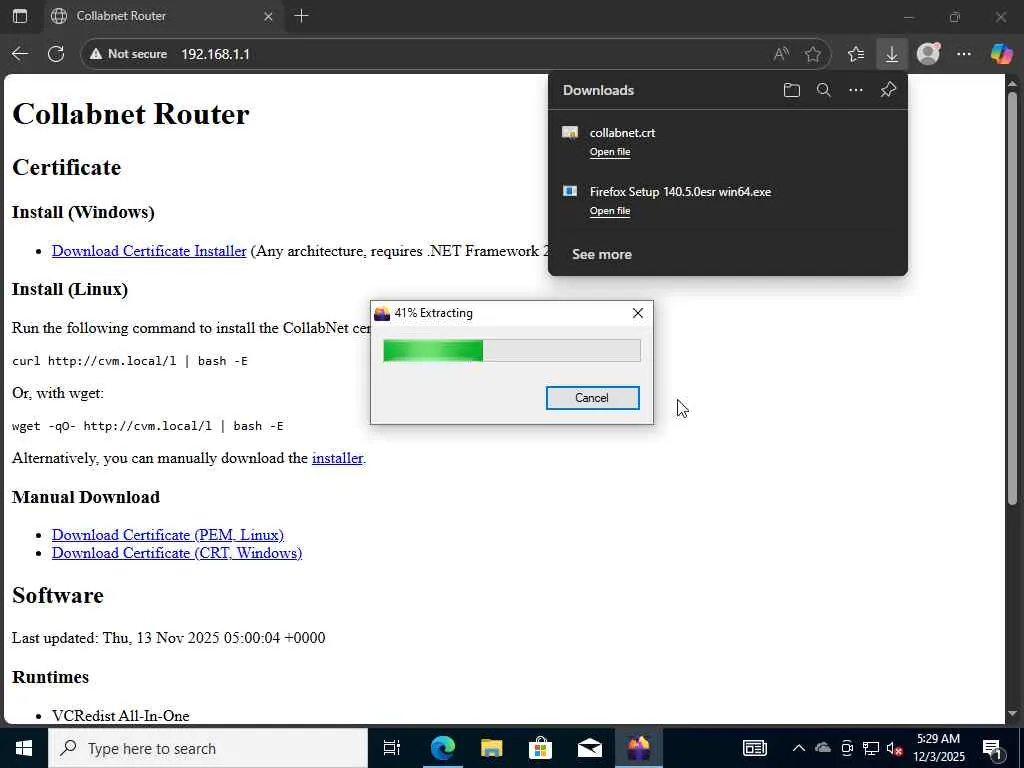Open the clock showing 5:29 AM
1024x768 pixels.
[938, 748]
